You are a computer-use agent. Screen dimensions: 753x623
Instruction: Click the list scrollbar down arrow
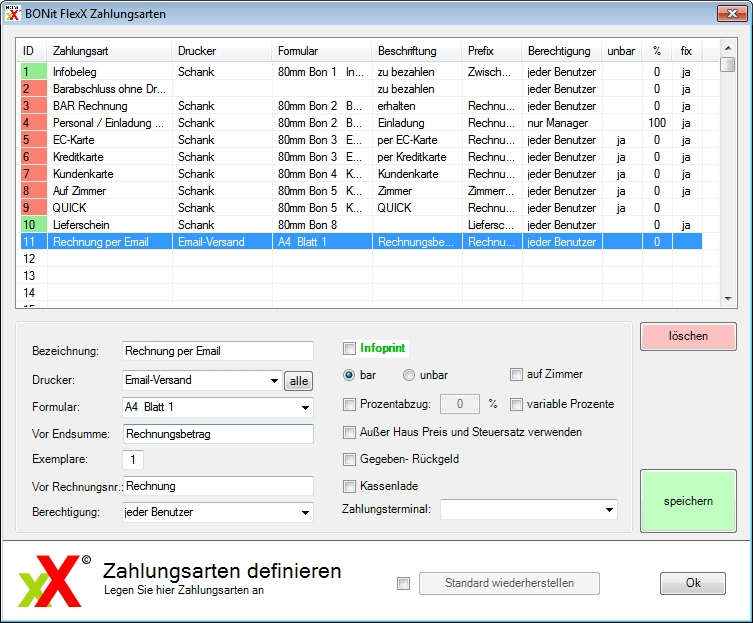(x=728, y=299)
